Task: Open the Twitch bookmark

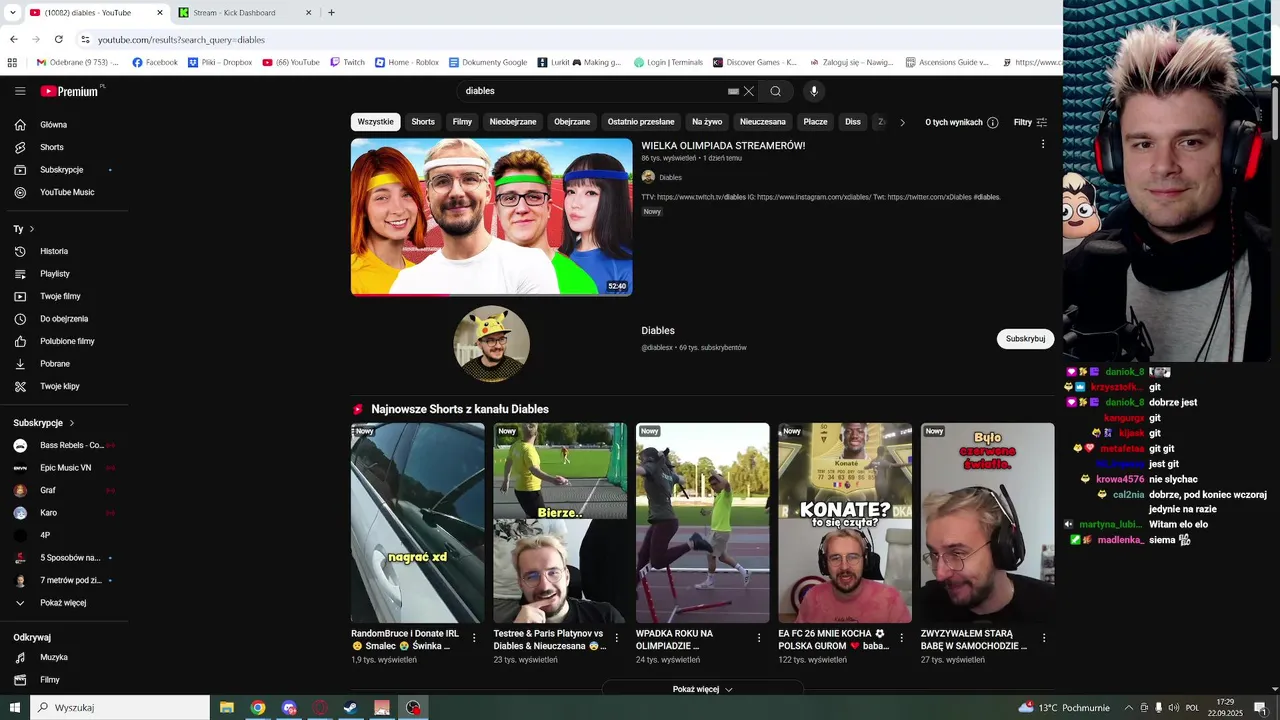Action: click(347, 62)
